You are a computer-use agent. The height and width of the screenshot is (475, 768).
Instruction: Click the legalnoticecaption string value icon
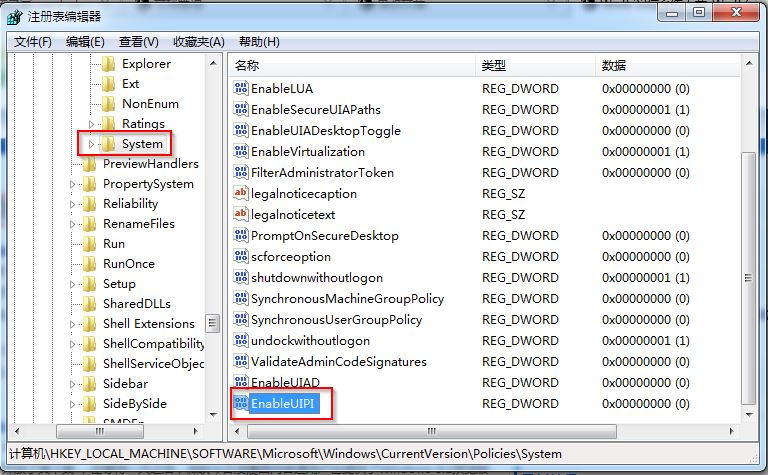click(240, 193)
